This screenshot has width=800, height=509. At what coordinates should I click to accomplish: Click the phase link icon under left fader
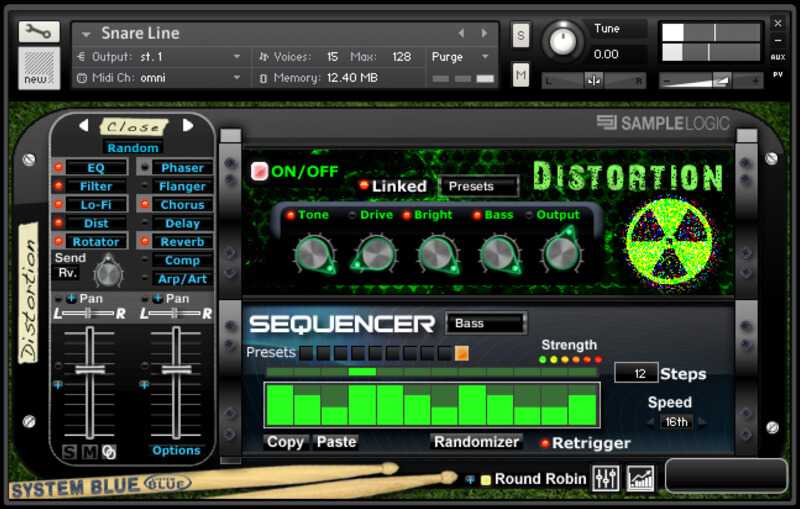coord(109,452)
